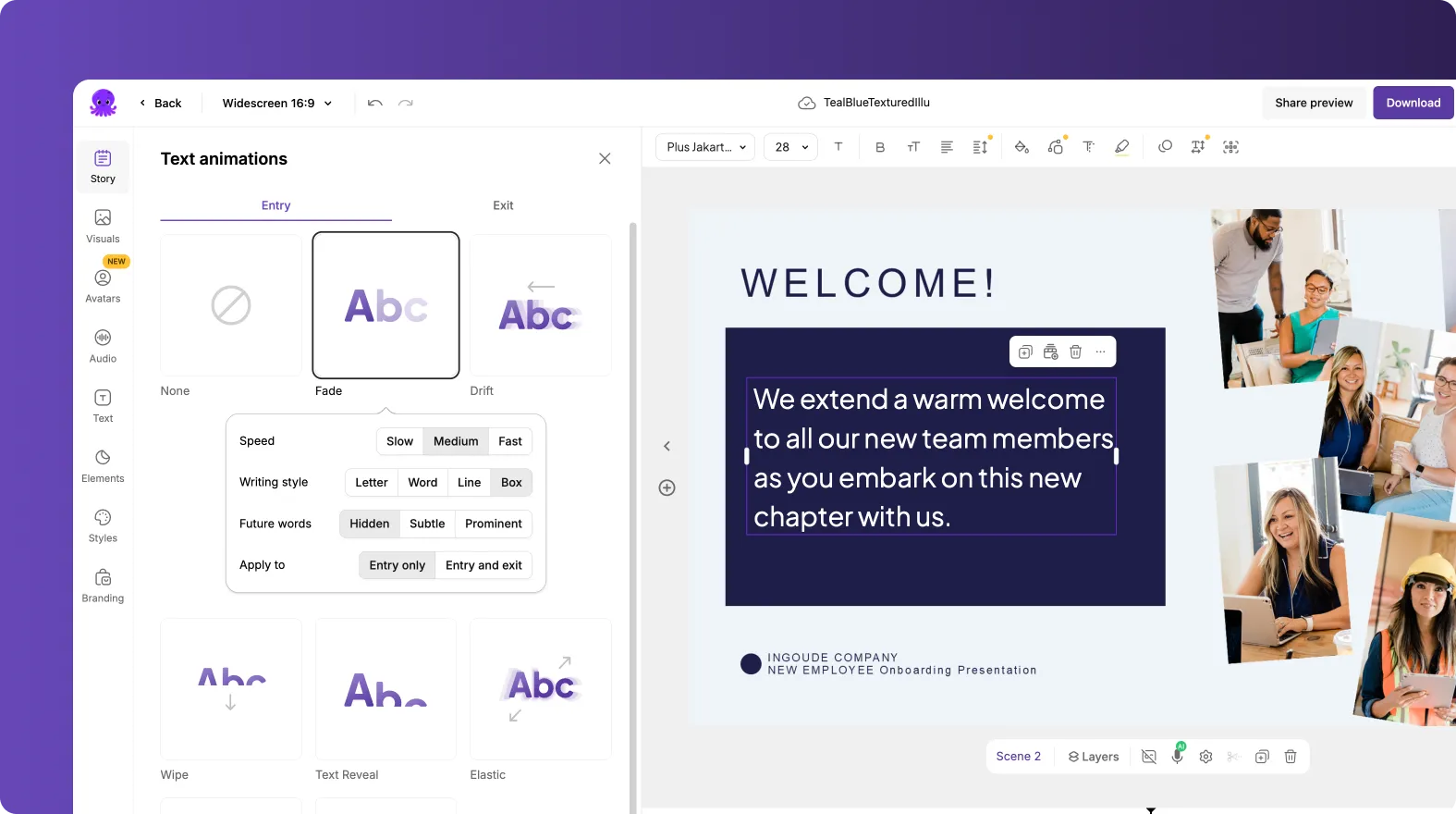
Task: Choose Prominent for future words
Action: [493, 524]
